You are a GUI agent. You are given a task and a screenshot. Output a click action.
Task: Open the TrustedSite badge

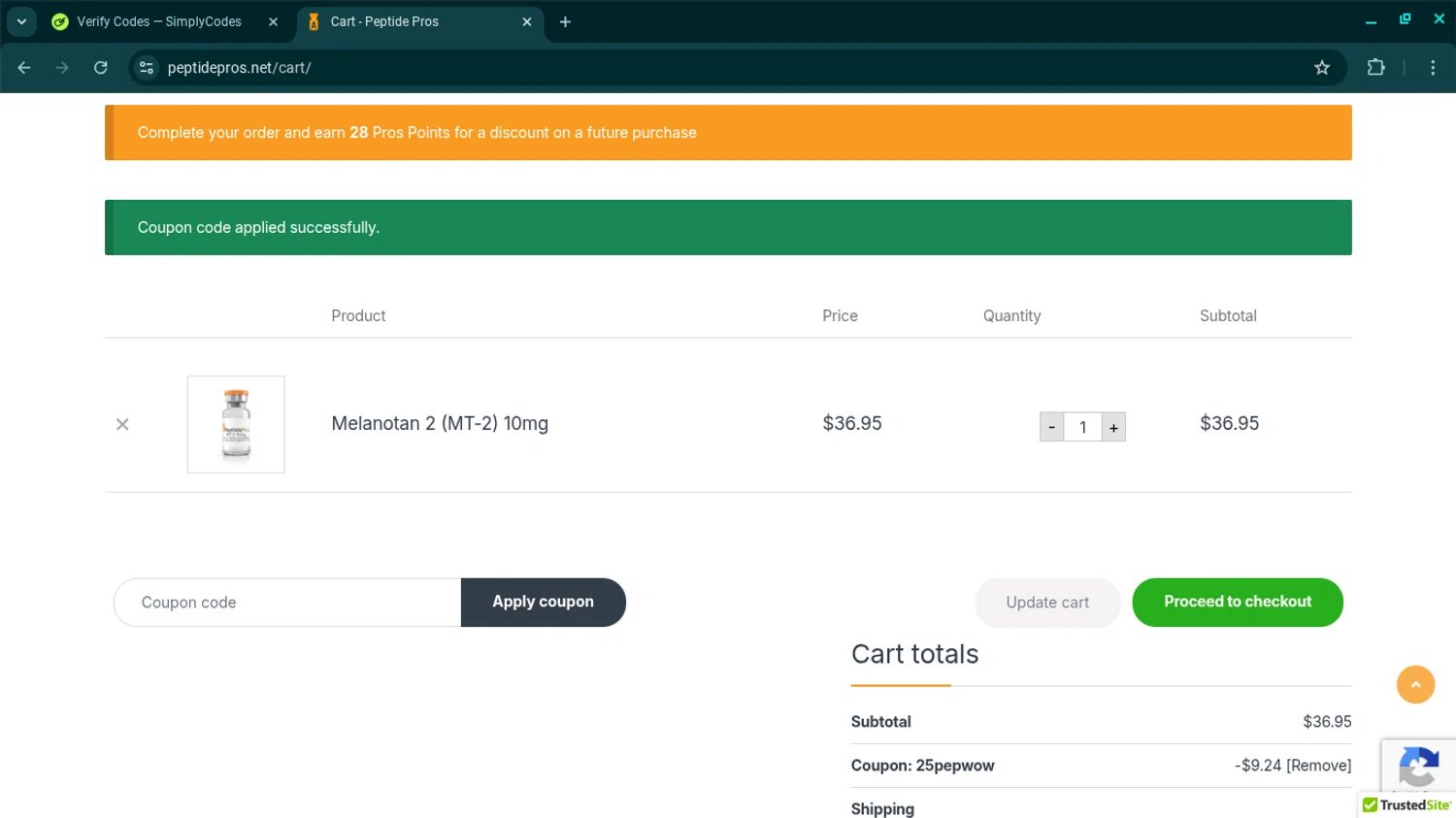1406,805
